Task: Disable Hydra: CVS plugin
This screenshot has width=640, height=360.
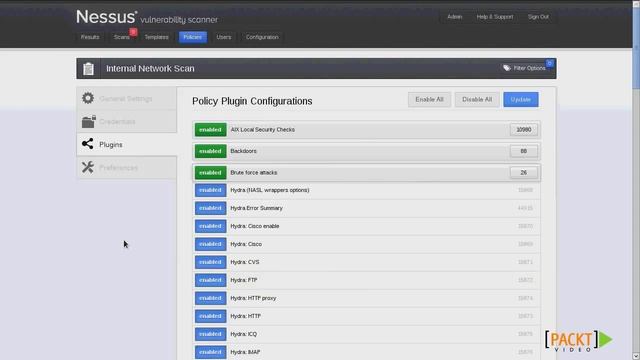Action: [210, 262]
